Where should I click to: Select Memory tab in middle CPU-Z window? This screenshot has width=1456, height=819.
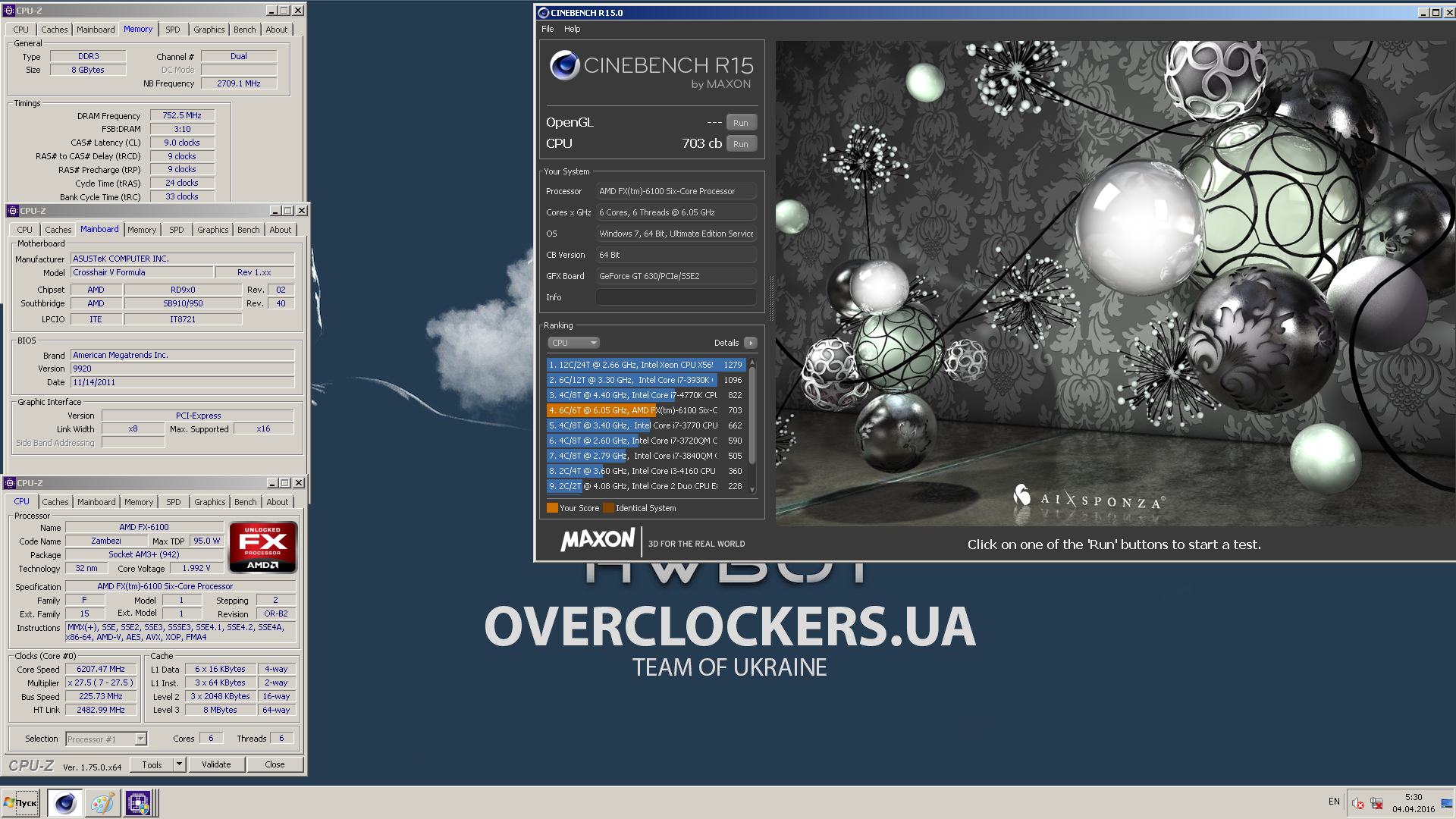pyautogui.click(x=142, y=230)
